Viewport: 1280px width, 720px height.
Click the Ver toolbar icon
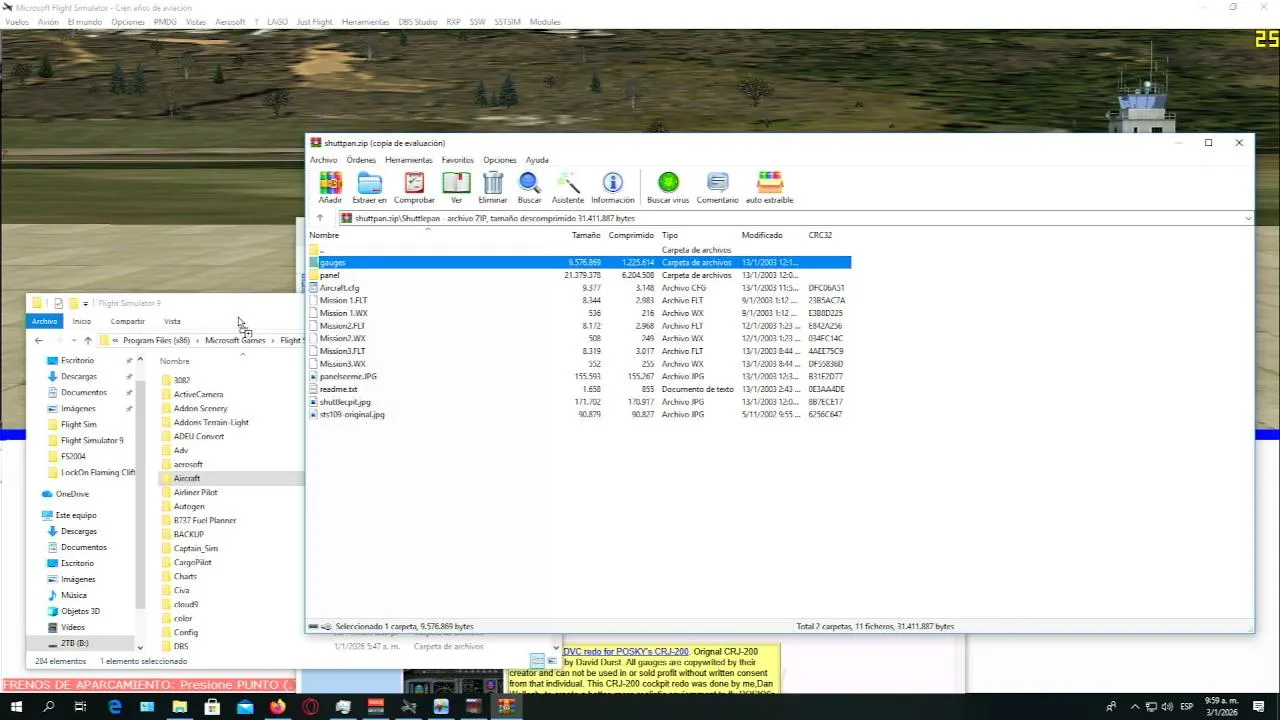[456, 187]
